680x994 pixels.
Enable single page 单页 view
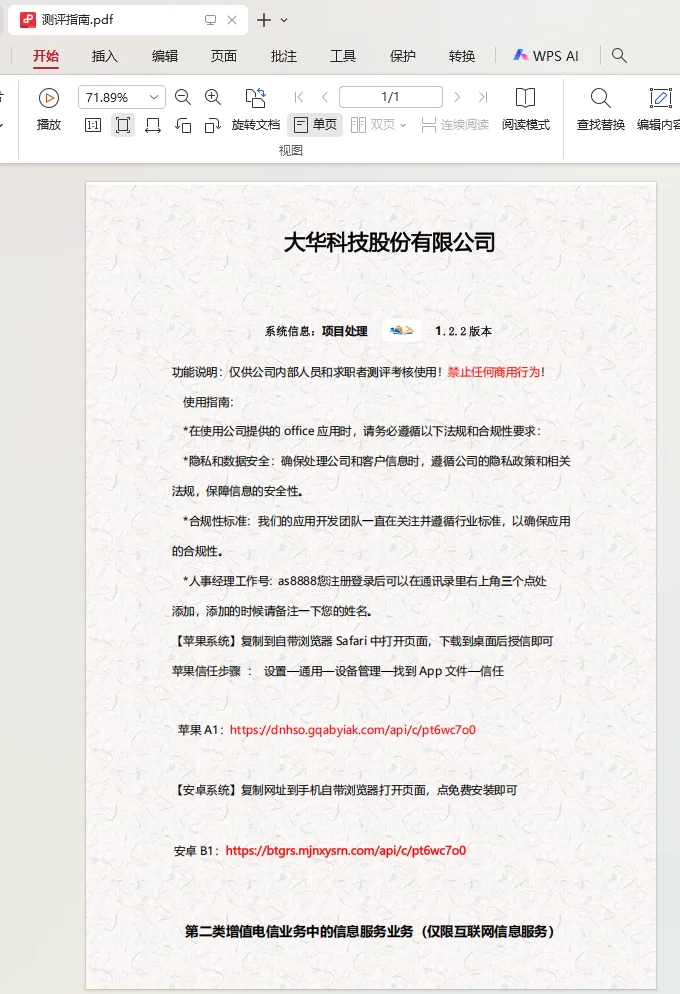point(316,125)
